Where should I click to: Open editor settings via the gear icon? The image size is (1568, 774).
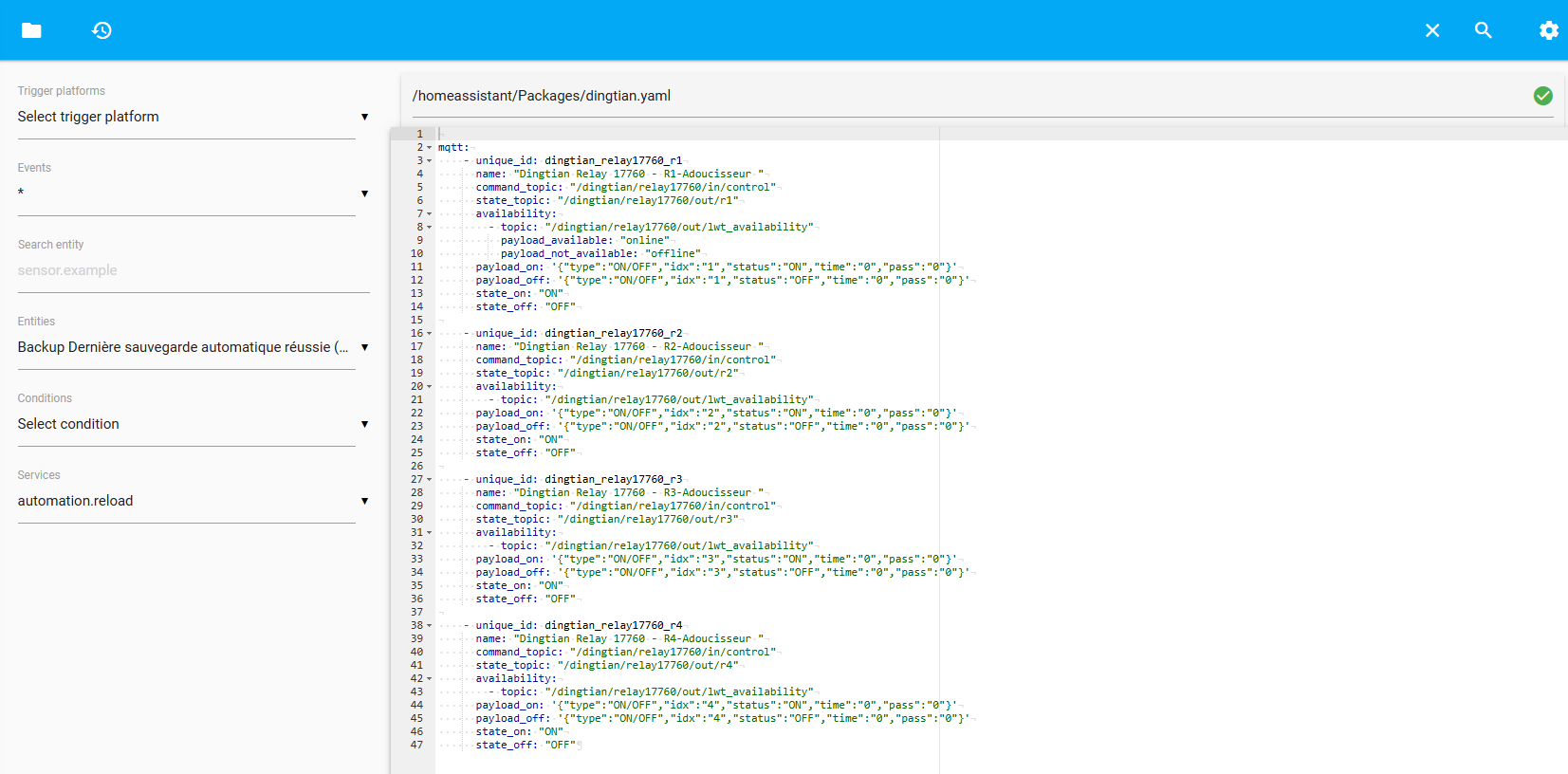(1548, 30)
